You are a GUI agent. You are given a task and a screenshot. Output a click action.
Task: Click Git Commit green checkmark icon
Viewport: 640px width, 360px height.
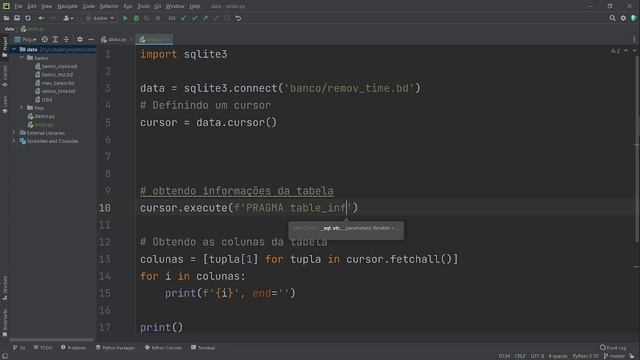195,18
